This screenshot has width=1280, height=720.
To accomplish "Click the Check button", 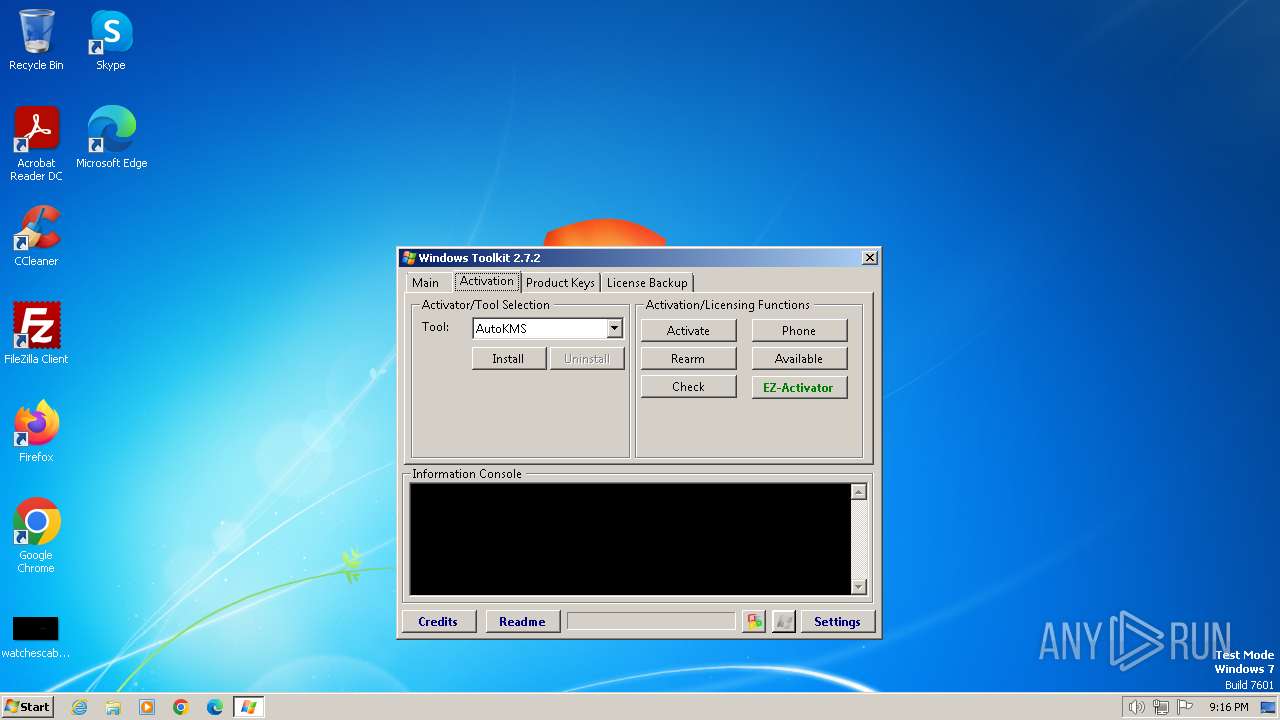I will tap(688, 386).
